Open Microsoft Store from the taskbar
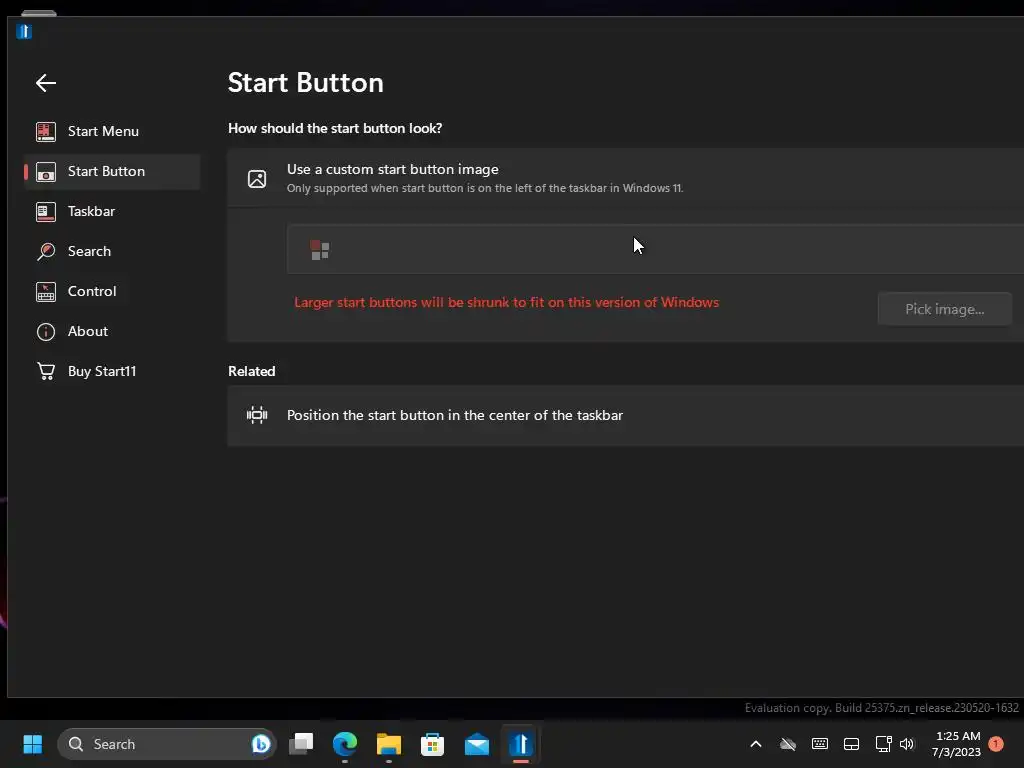 [x=432, y=744]
